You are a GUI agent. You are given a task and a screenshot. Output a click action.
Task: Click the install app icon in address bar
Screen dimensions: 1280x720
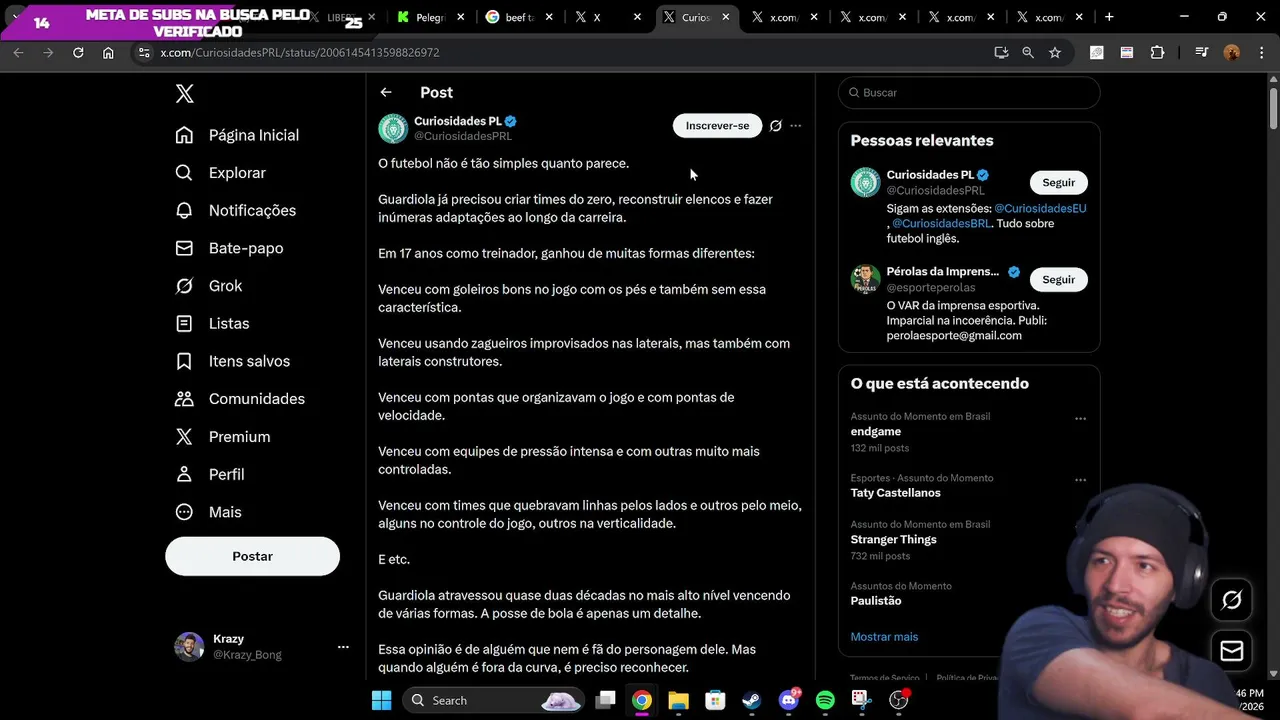pyautogui.click(x=1001, y=52)
